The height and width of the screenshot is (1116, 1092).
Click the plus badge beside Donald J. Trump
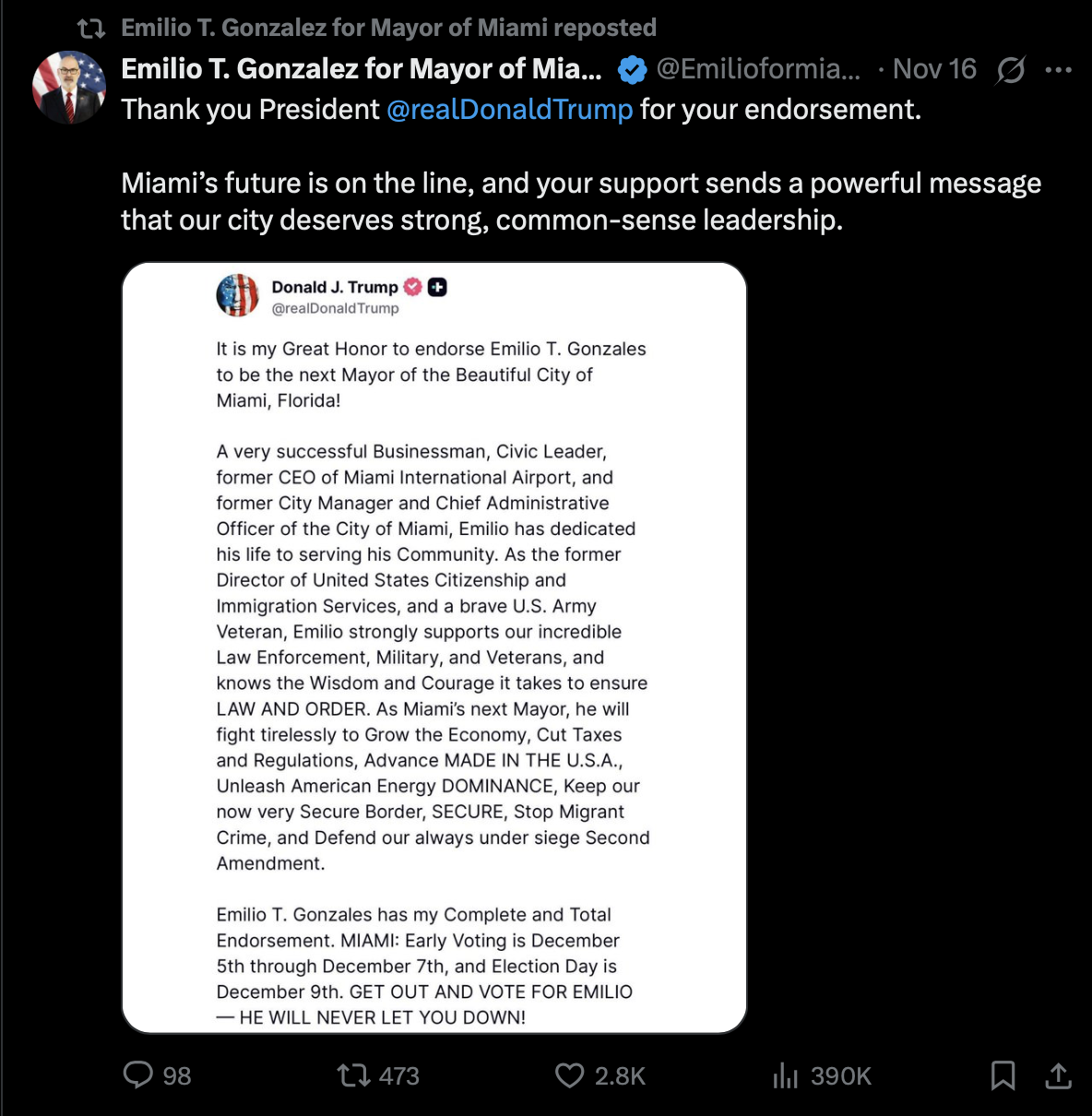(438, 287)
